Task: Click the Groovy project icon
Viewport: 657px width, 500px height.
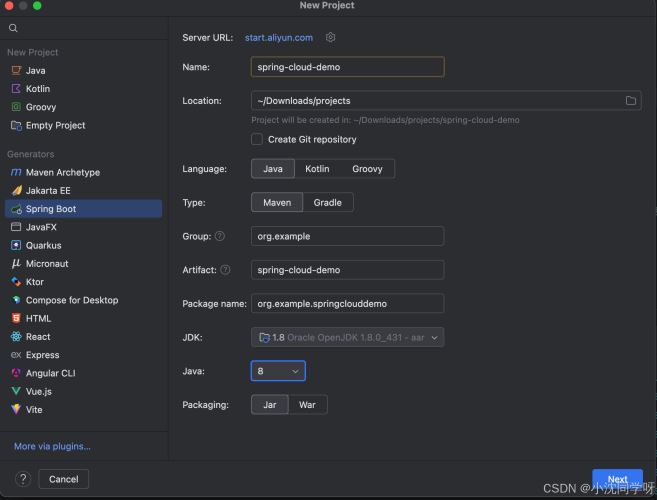Action: pos(16,107)
